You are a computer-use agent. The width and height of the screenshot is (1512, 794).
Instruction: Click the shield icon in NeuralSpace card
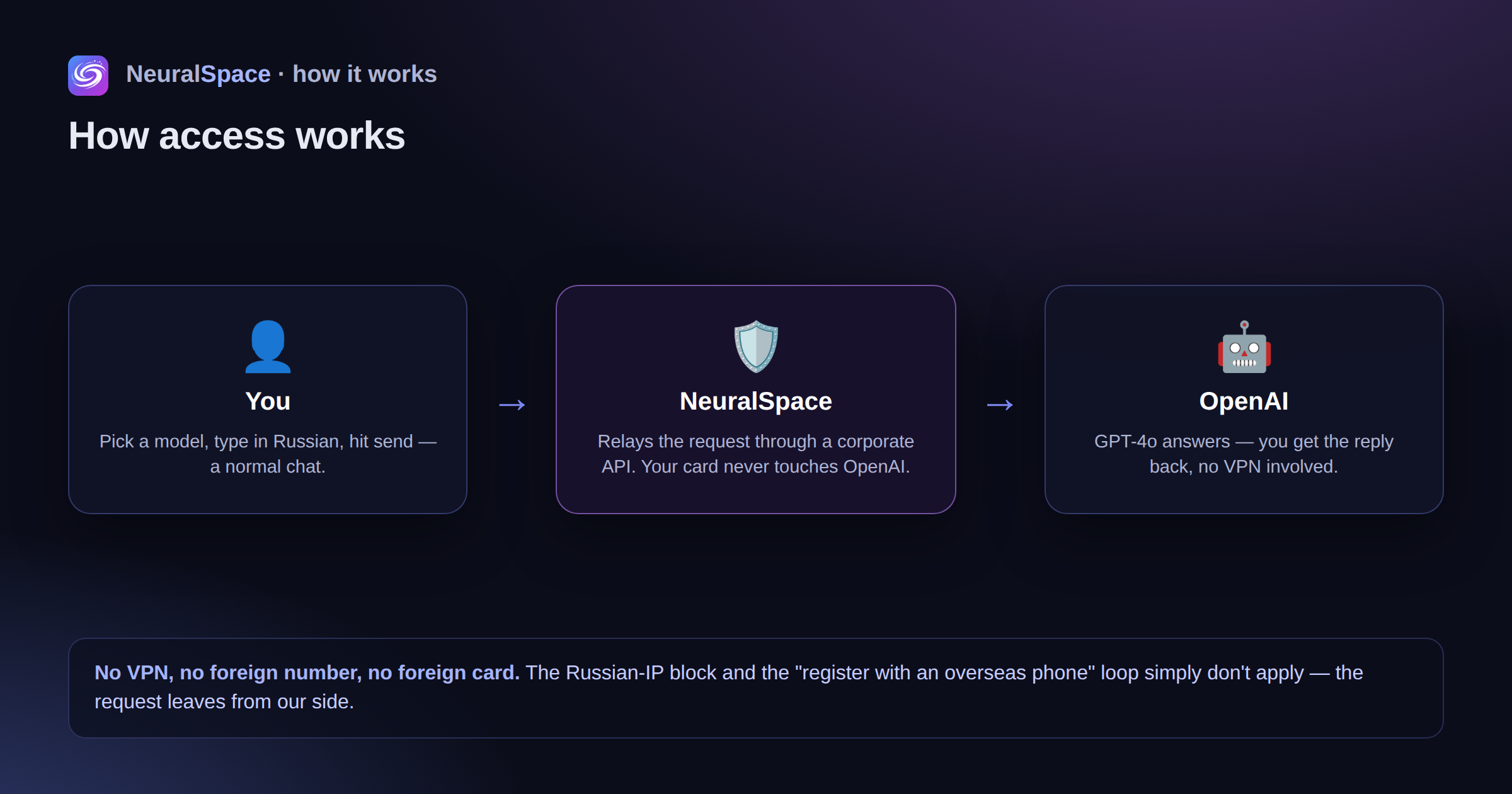pos(756,347)
